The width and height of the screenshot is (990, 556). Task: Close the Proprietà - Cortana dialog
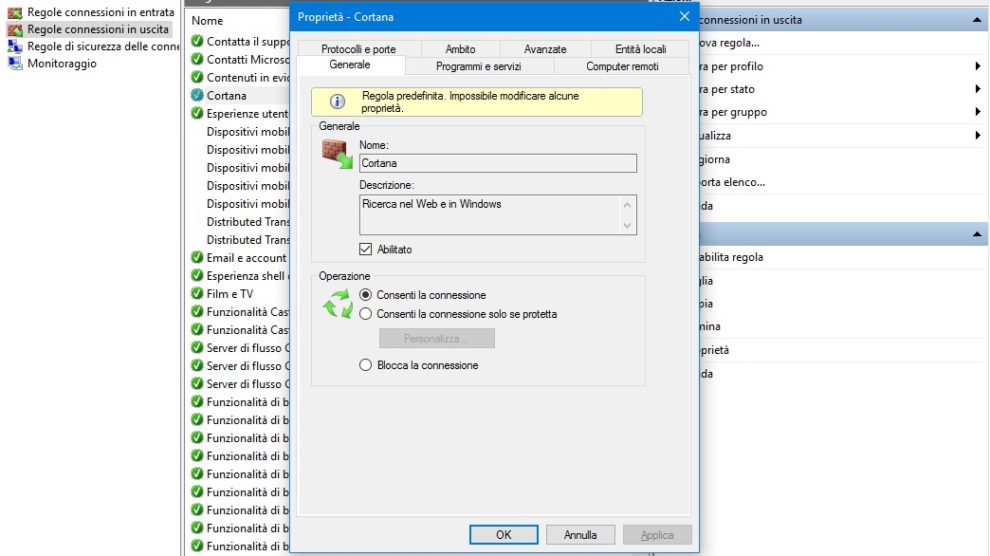tap(684, 16)
